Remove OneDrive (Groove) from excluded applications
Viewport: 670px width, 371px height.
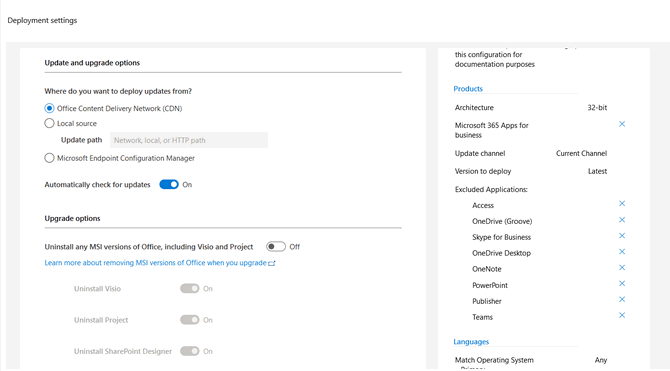pyautogui.click(x=622, y=220)
